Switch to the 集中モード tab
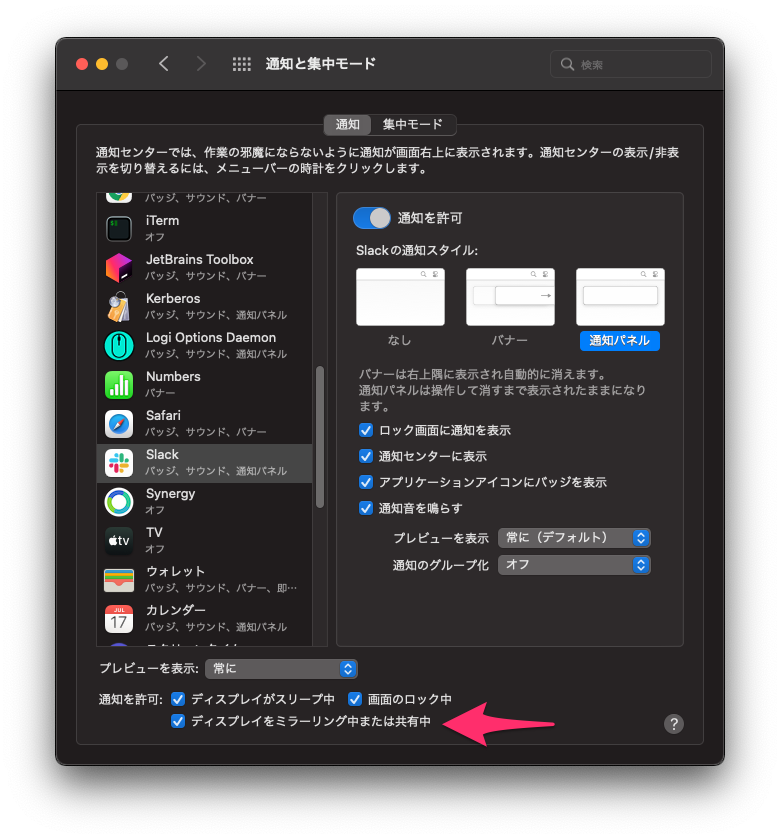This screenshot has height=839, width=780. [x=412, y=125]
